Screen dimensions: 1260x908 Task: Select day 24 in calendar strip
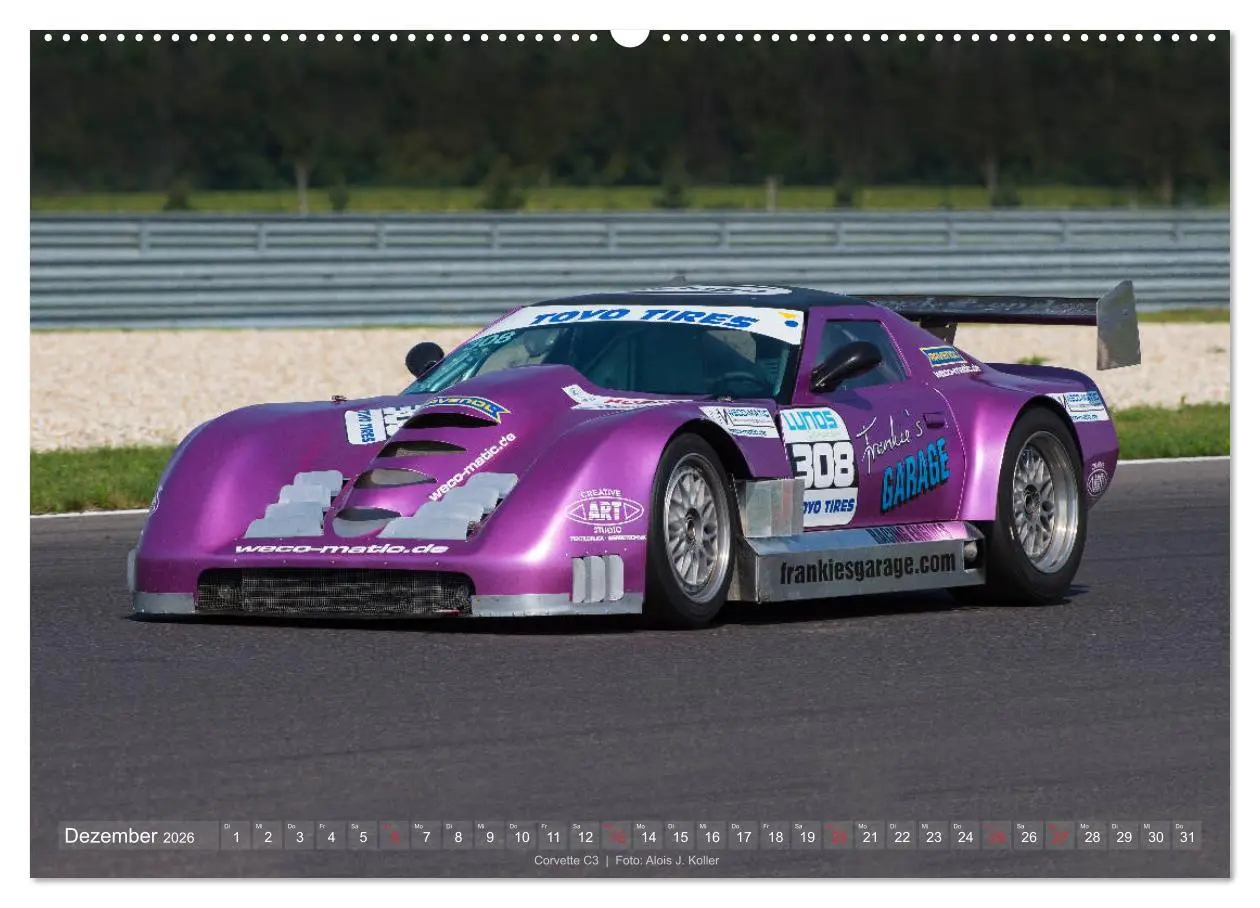point(965,836)
